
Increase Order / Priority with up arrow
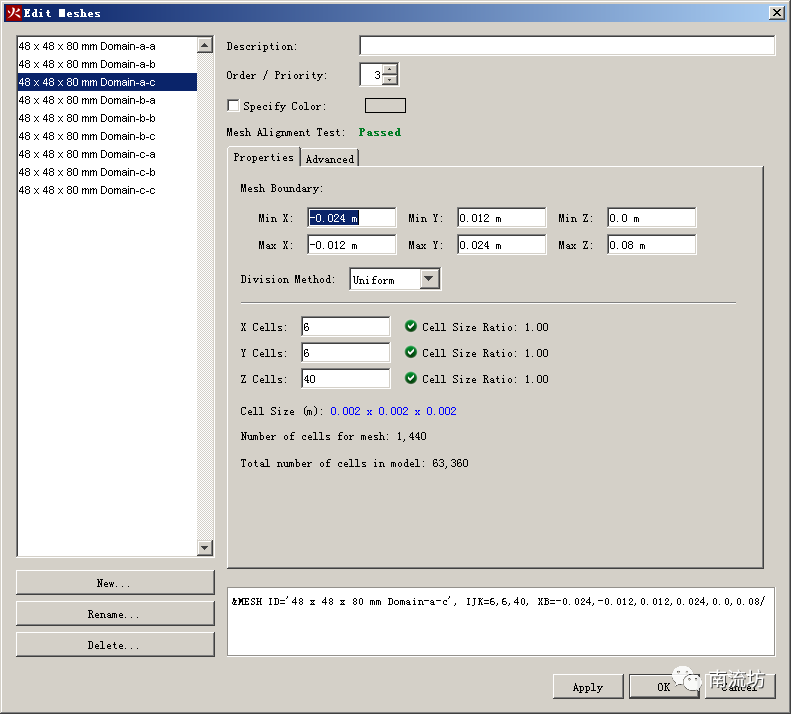389,70
